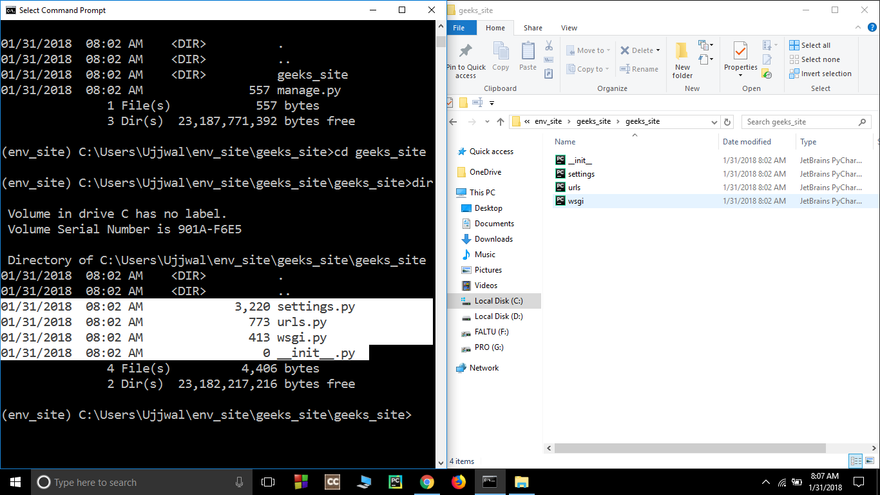This screenshot has width=880, height=495.
Task: Click the horizontal scrollbar in file list
Action: [x=700, y=449]
